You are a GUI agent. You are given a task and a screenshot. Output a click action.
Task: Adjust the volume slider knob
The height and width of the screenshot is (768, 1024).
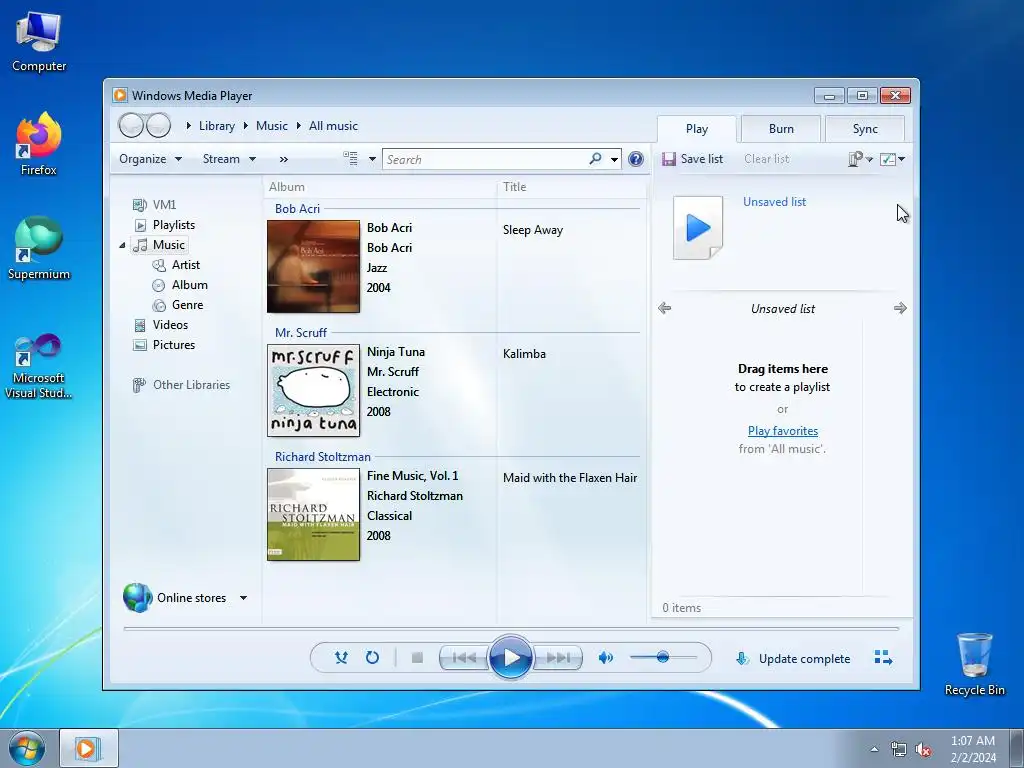point(663,657)
